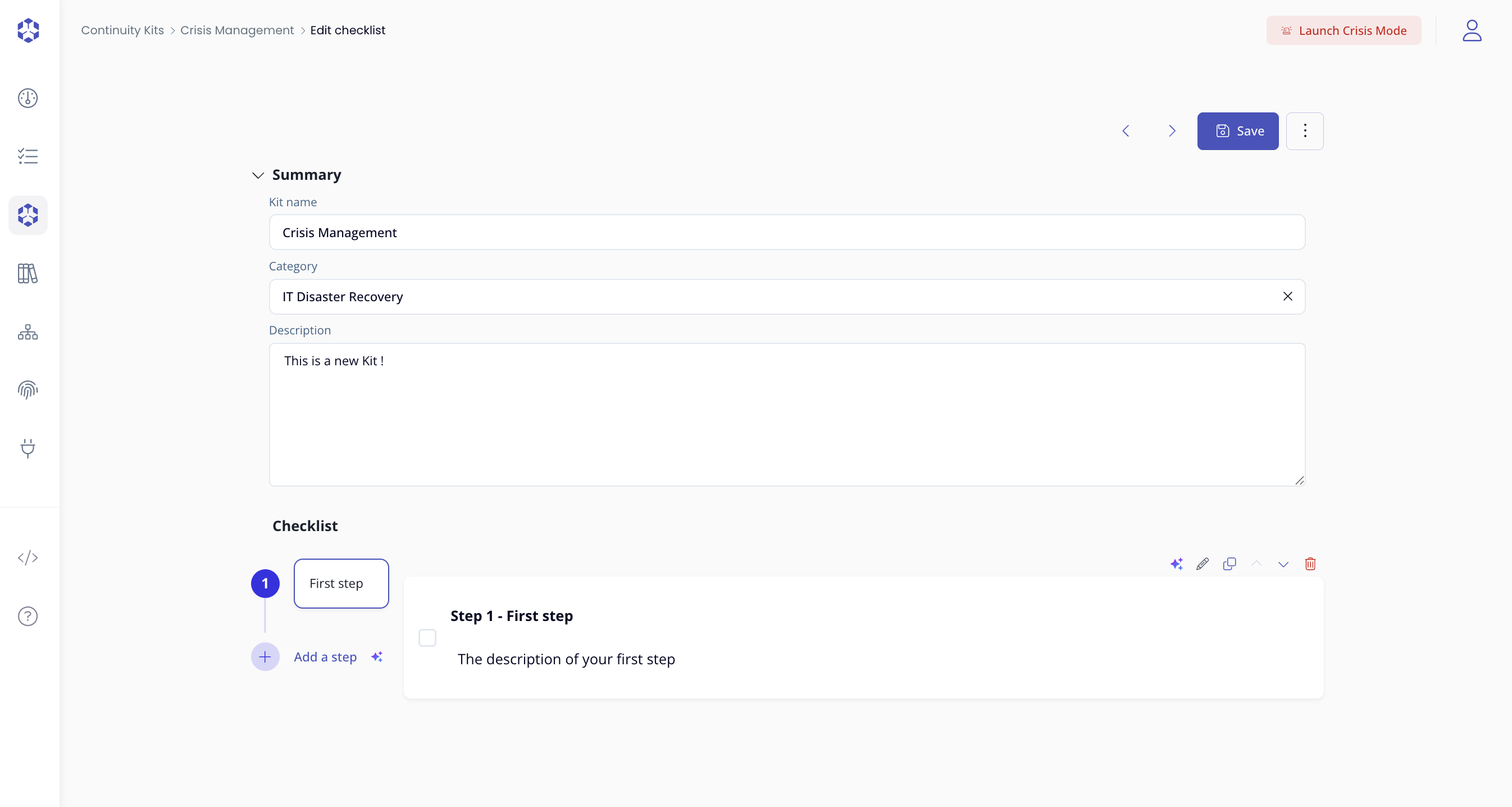
Task: Open the three-dot more options menu
Action: (1304, 131)
